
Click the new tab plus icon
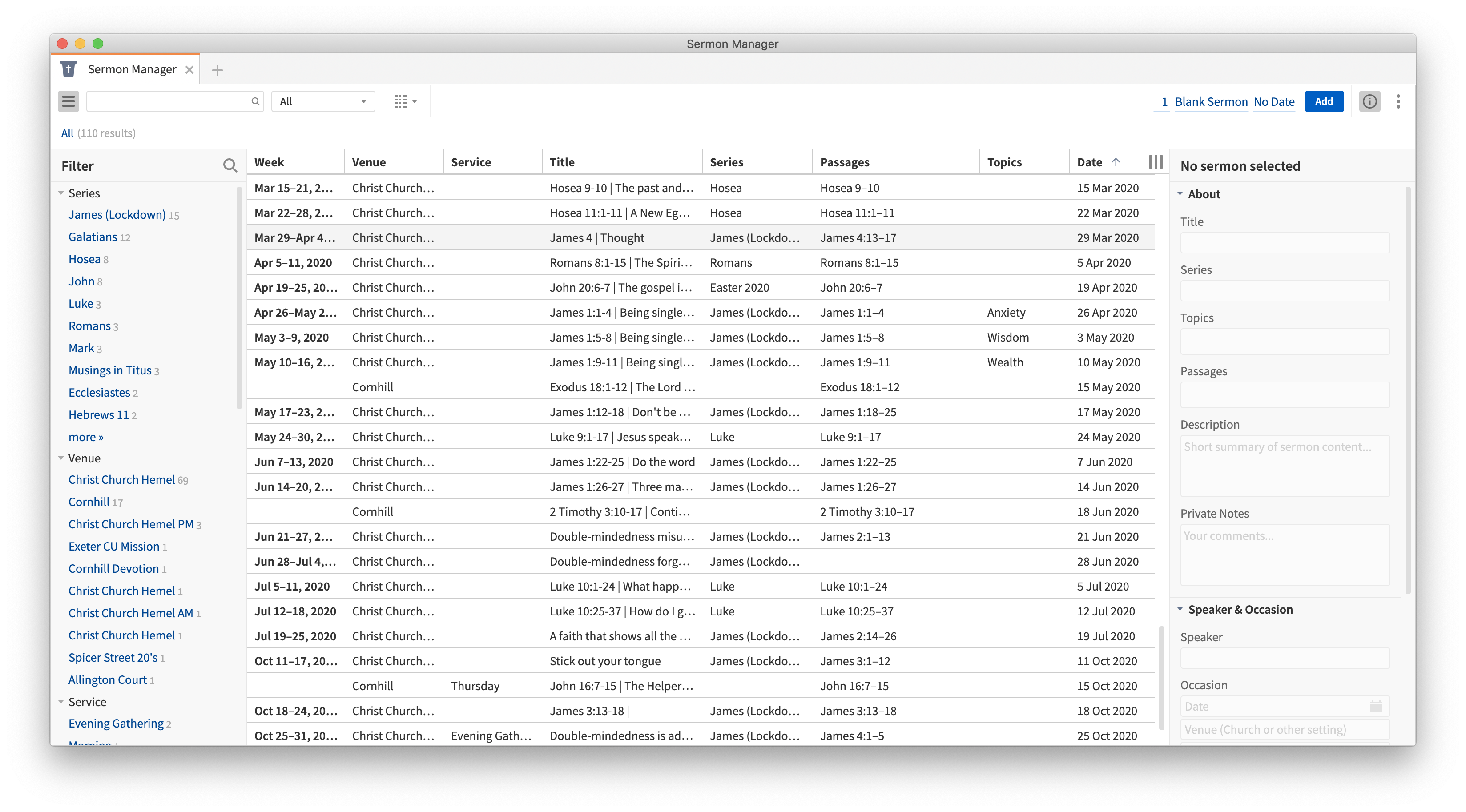click(217, 70)
